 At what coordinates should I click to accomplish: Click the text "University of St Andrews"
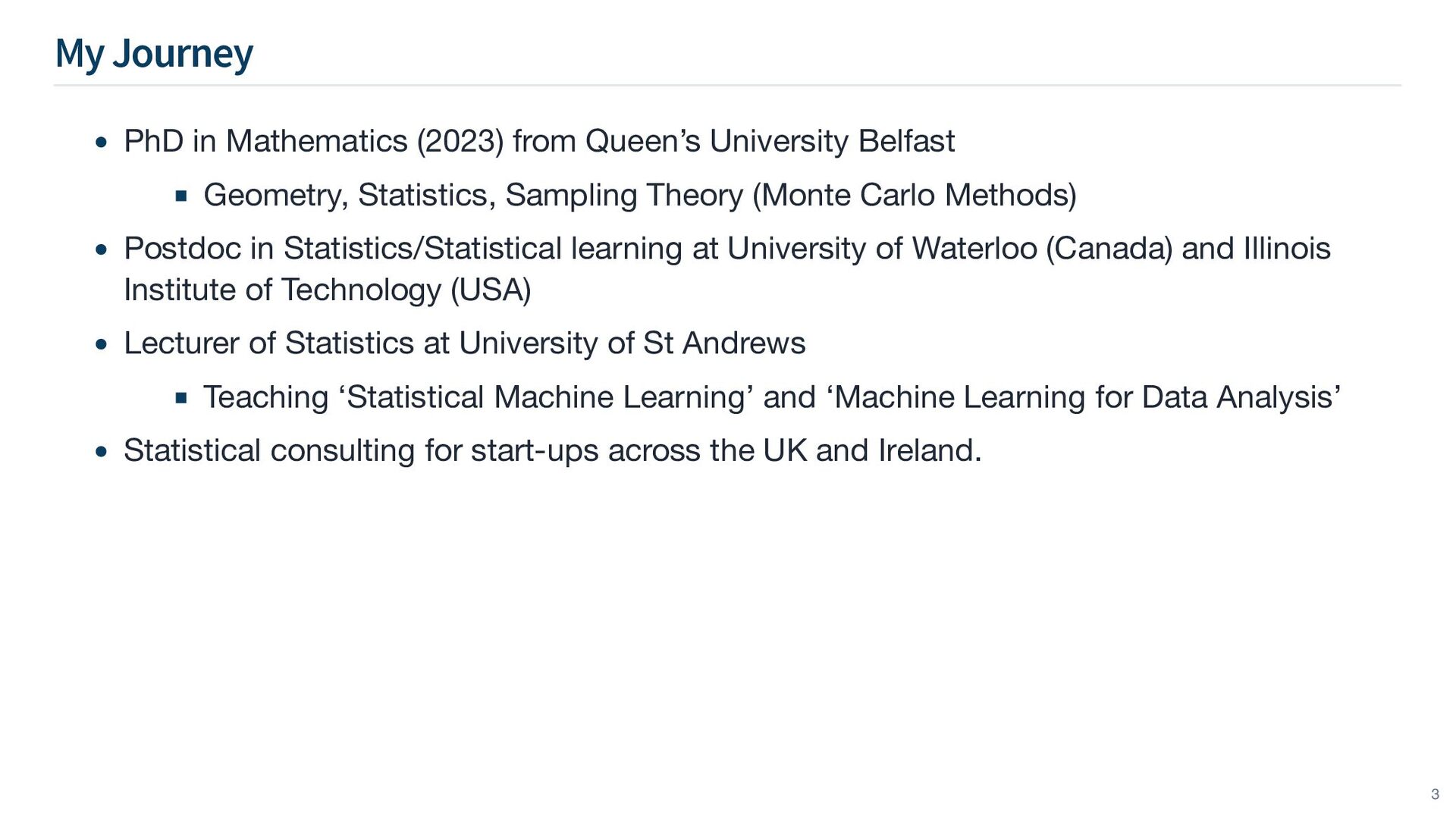click(632, 343)
